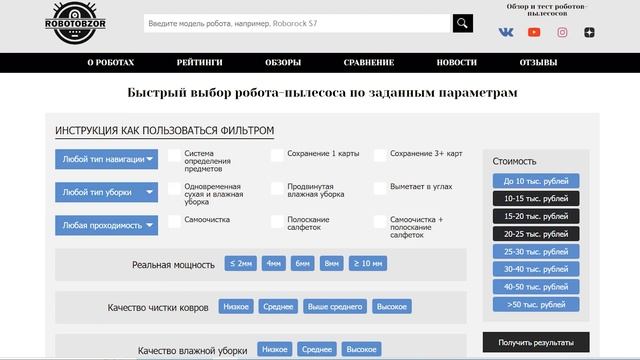Open the YouTube social icon
This screenshot has height=360, width=640.
click(x=534, y=32)
